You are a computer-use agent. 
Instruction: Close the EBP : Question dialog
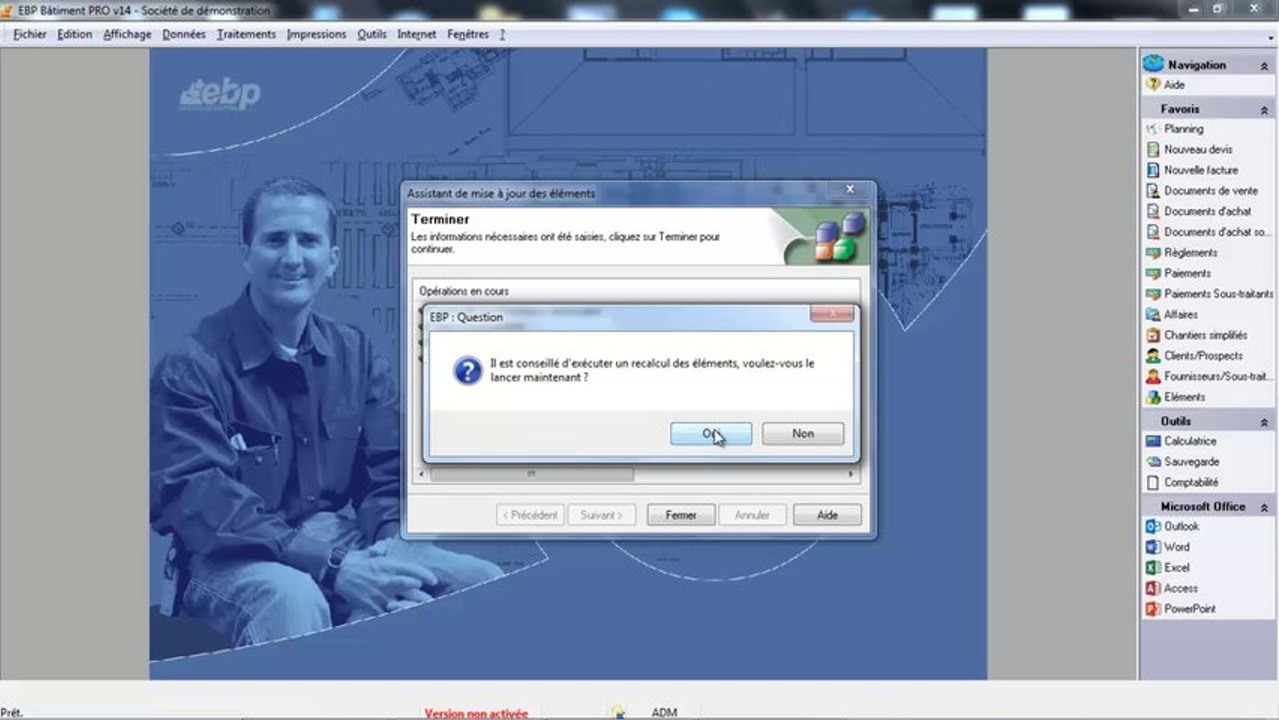click(x=832, y=315)
